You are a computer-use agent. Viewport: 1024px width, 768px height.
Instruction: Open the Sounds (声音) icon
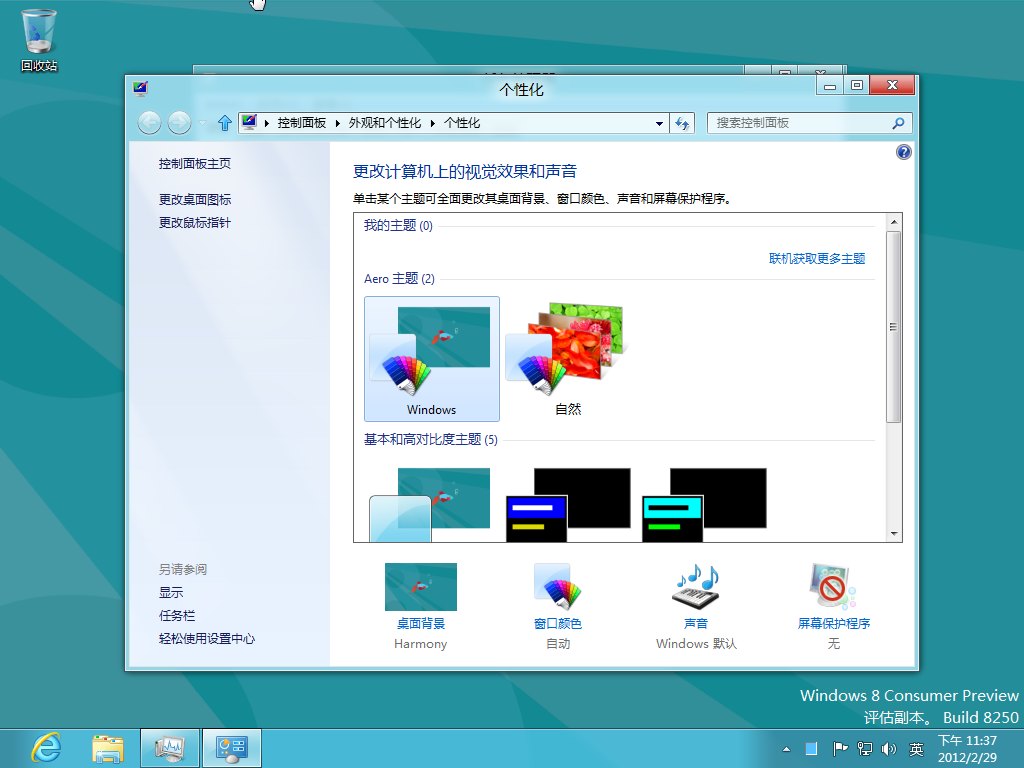696,588
